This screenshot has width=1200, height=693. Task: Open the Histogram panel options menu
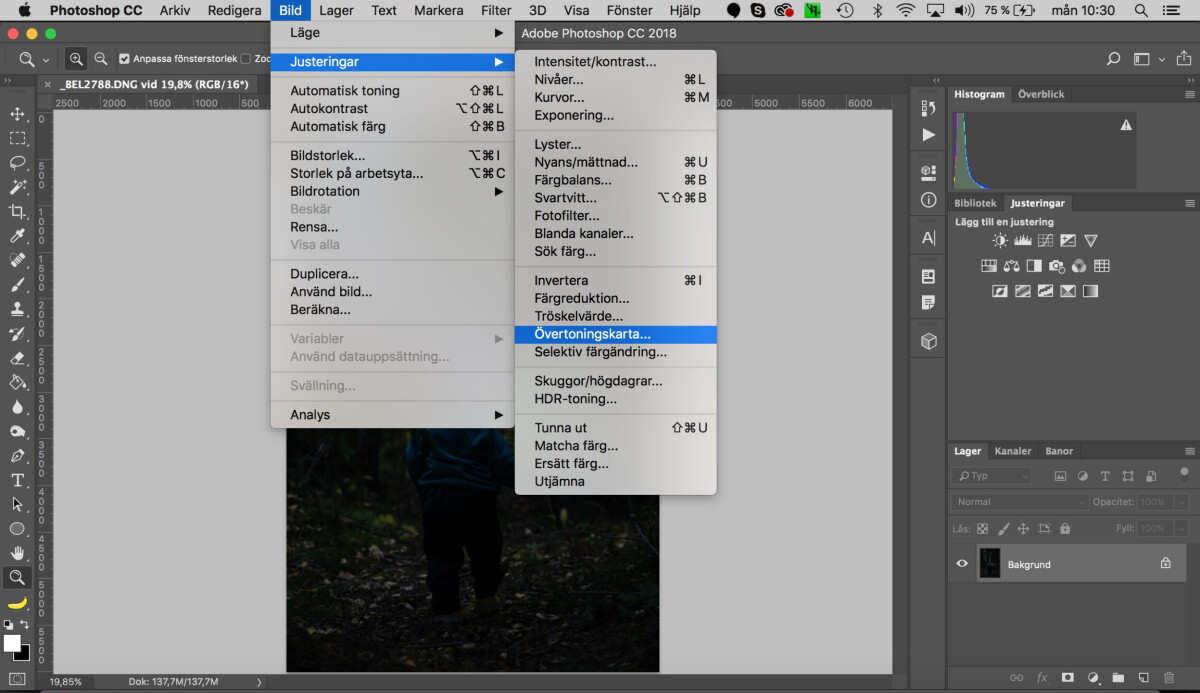[x=1189, y=94]
